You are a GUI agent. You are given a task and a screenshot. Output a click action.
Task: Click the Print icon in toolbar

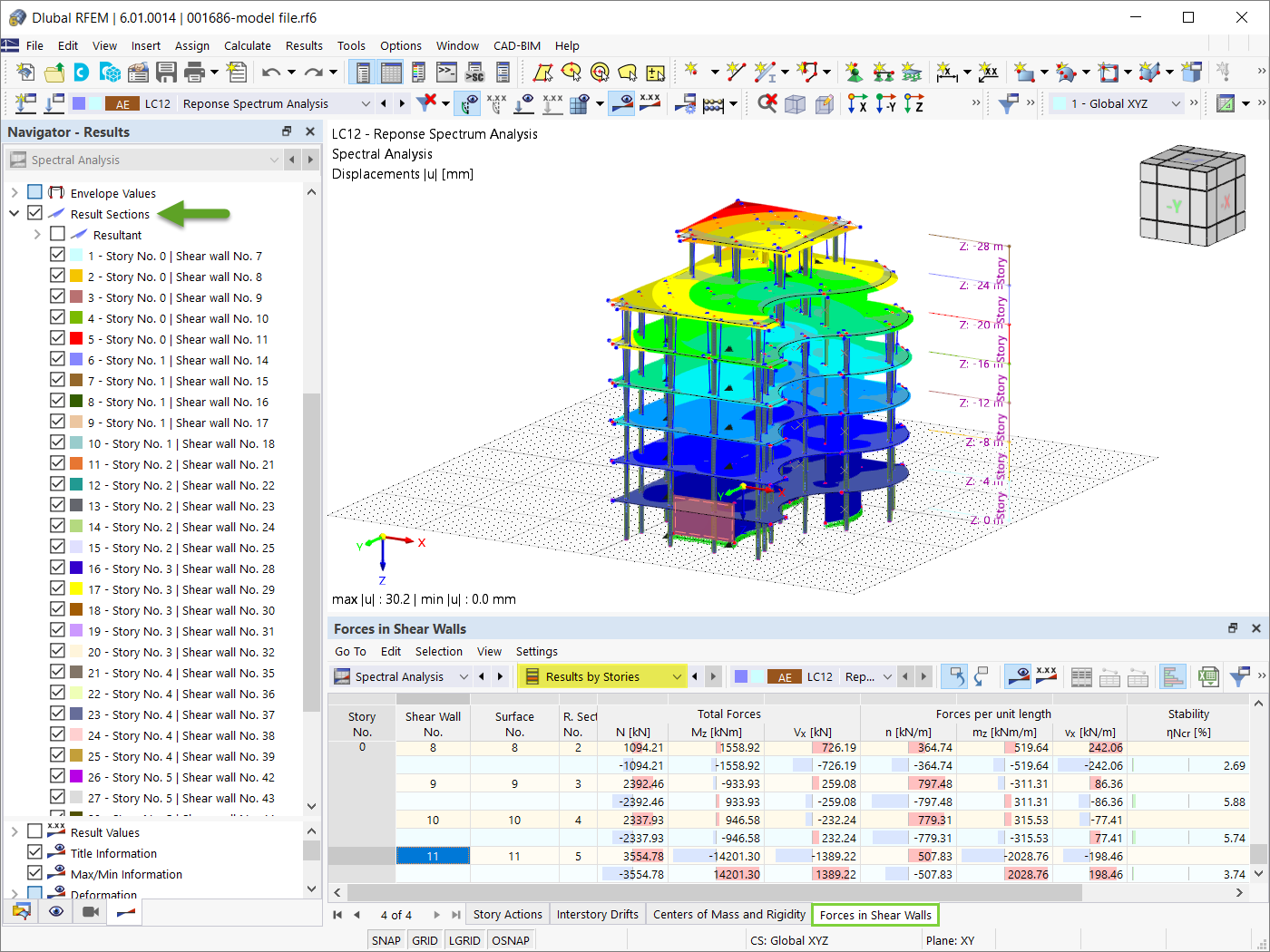[193, 72]
